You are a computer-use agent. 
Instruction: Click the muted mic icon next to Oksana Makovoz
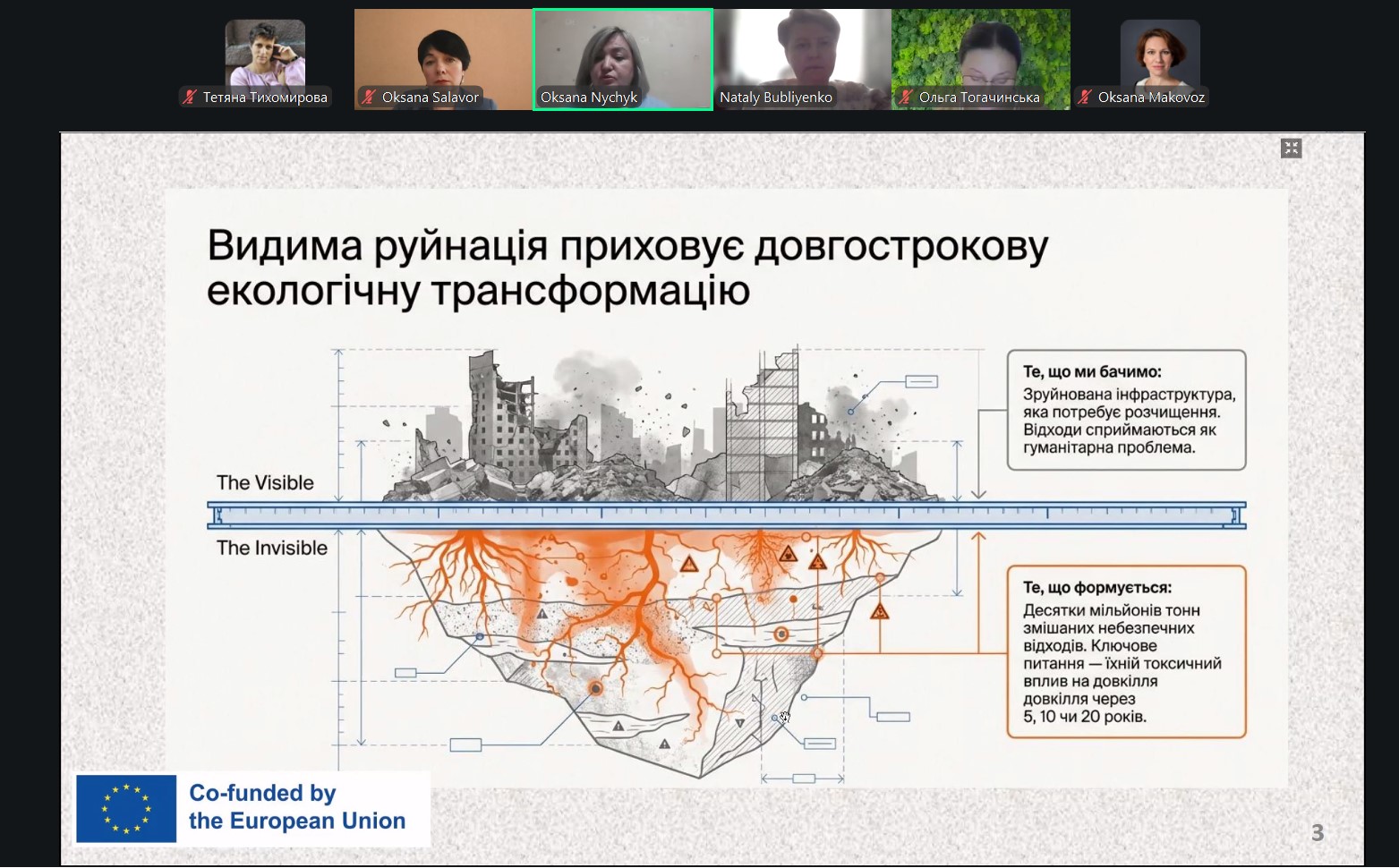pyautogui.click(x=1085, y=98)
